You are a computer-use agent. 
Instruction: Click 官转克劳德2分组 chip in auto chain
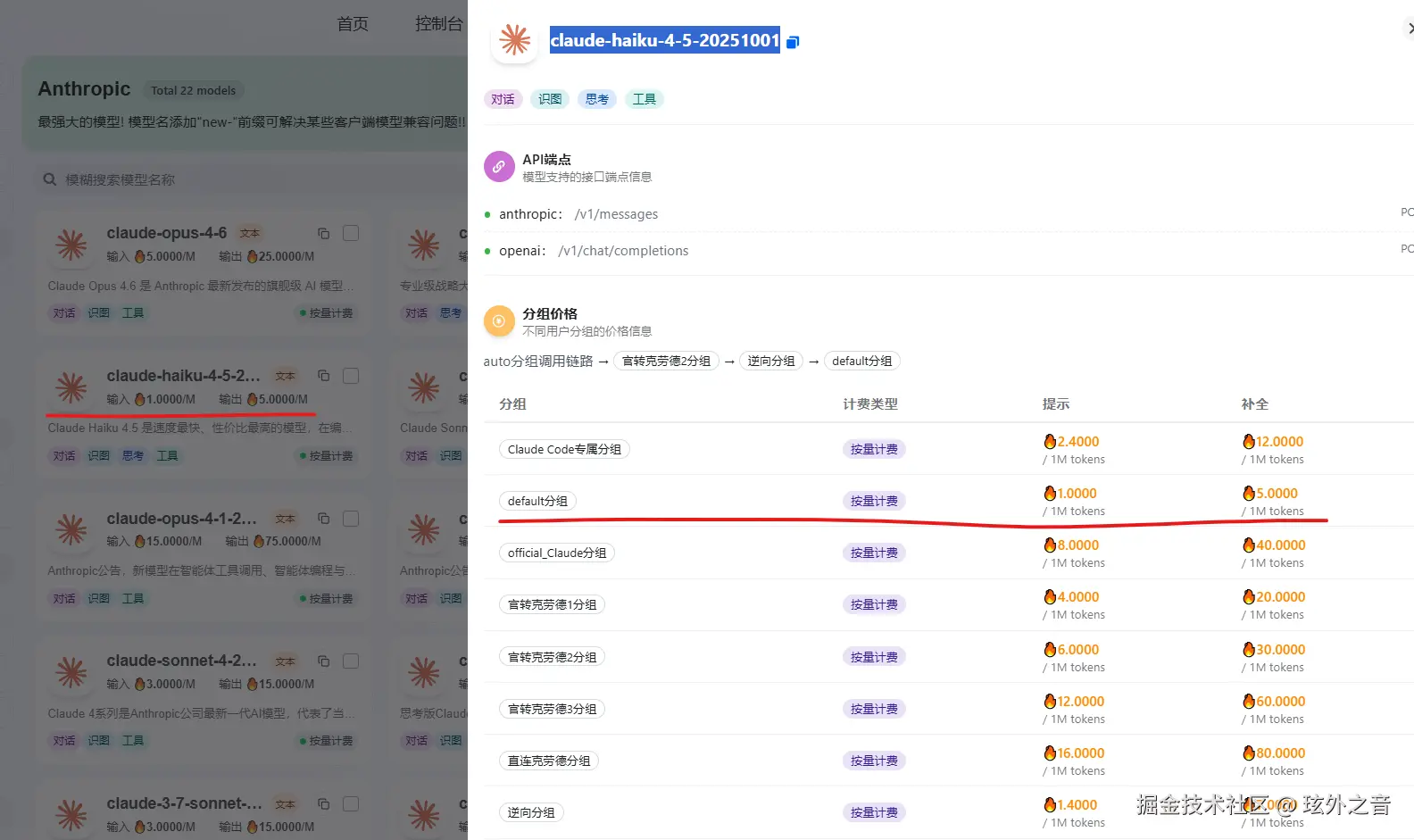coord(666,361)
